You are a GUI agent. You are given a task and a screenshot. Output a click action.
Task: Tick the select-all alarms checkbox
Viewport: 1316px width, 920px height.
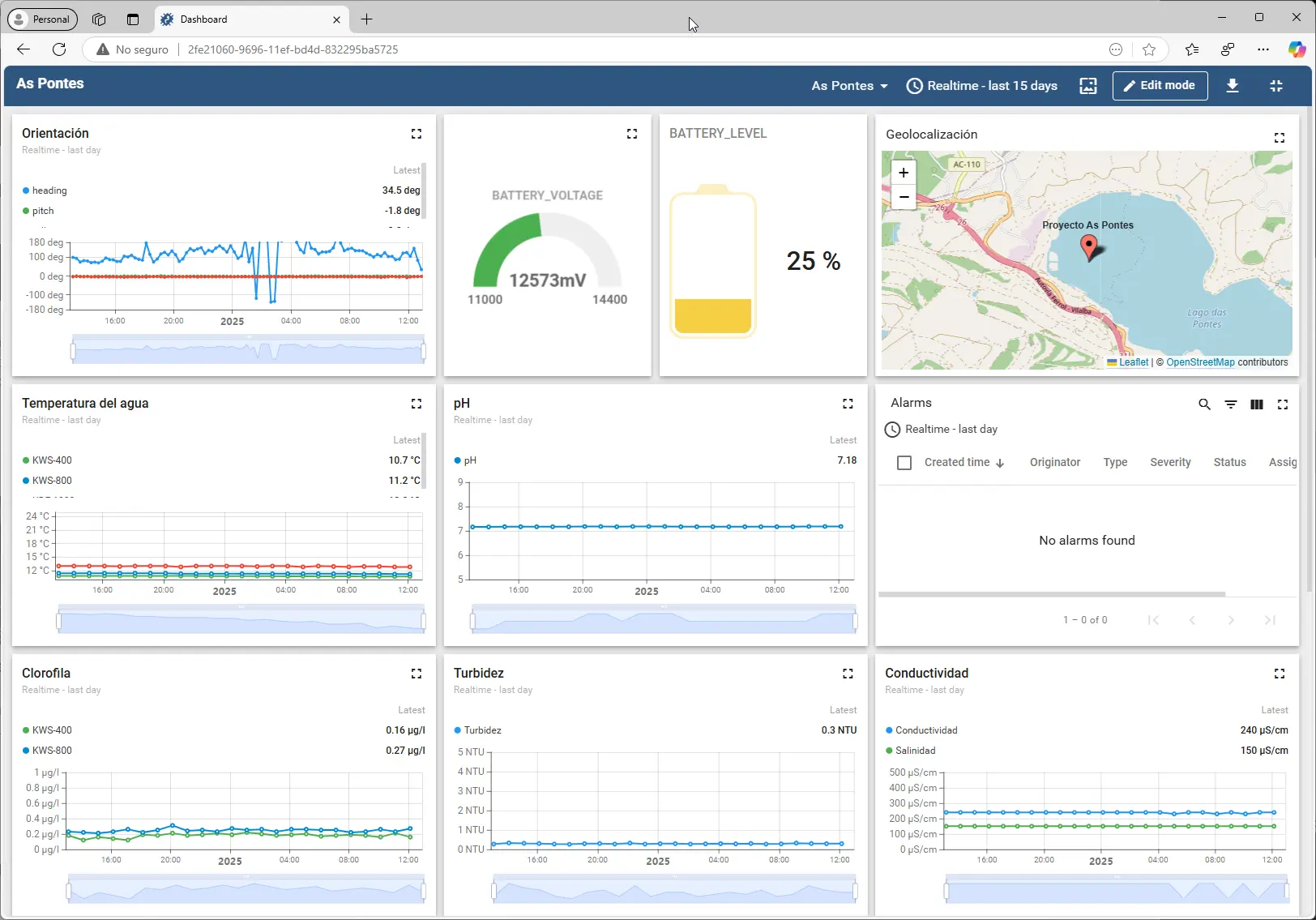(904, 463)
